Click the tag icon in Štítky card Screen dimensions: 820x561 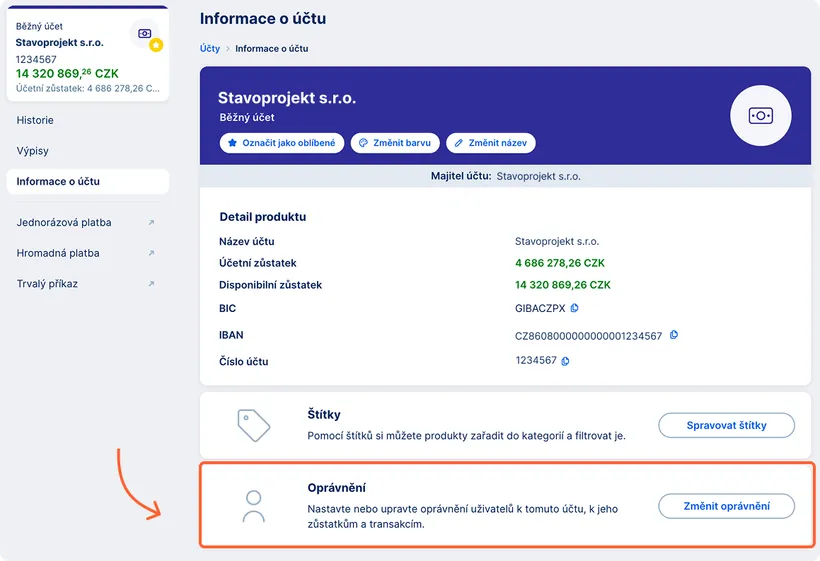(x=254, y=425)
